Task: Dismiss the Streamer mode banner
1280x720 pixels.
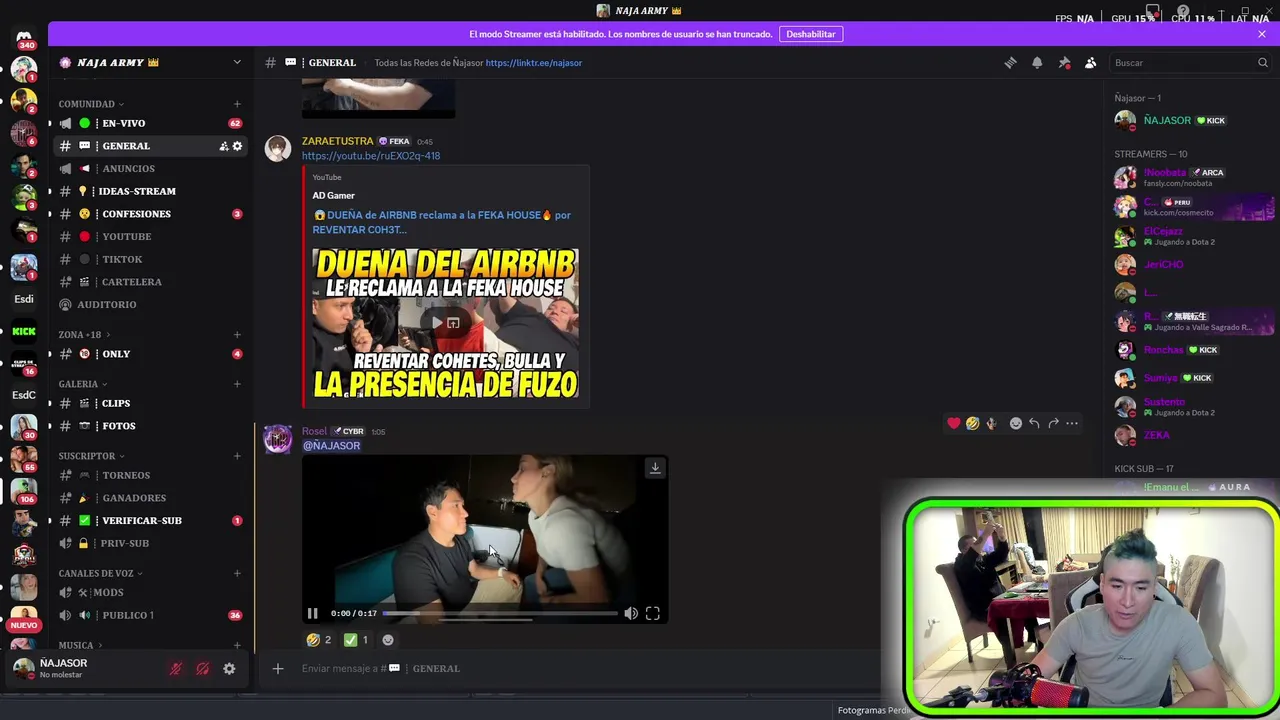Action: coord(1262,34)
